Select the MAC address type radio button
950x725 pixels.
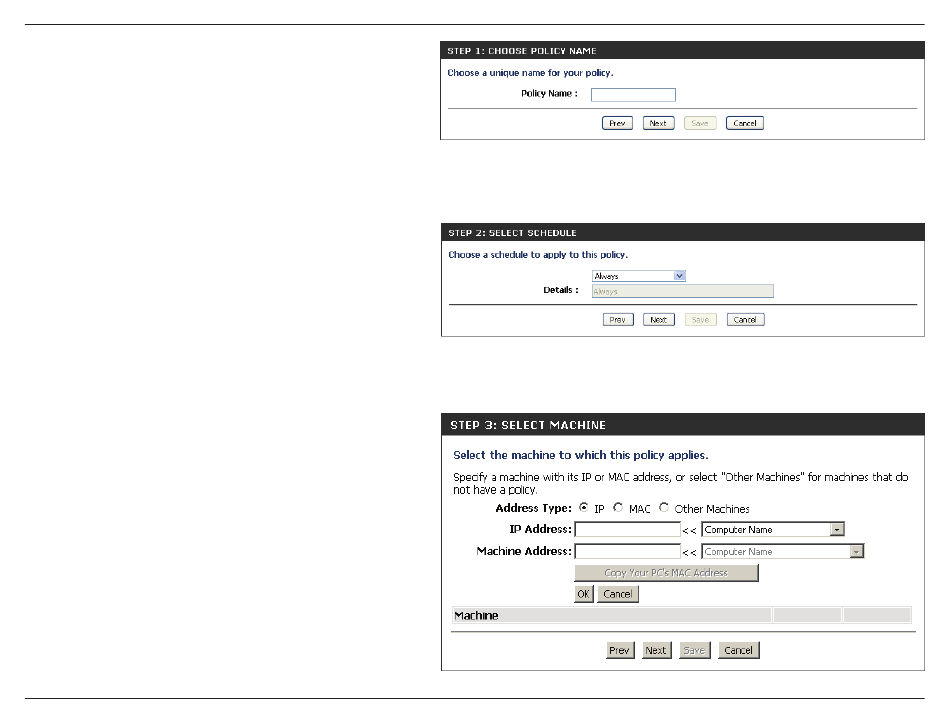(618, 508)
